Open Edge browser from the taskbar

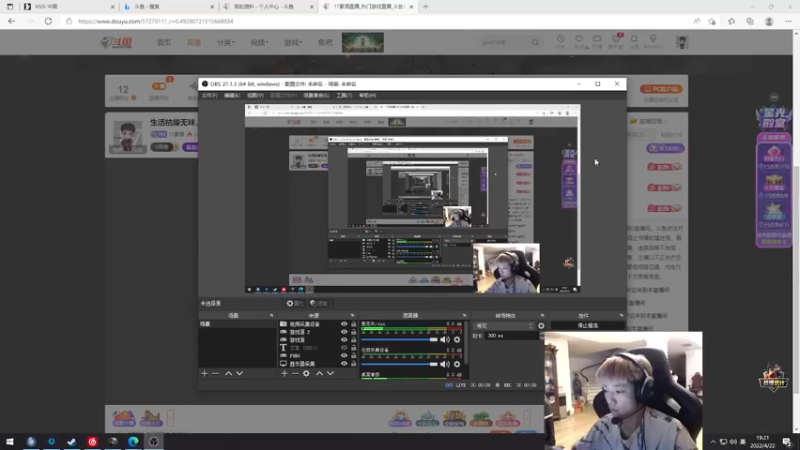[133, 441]
